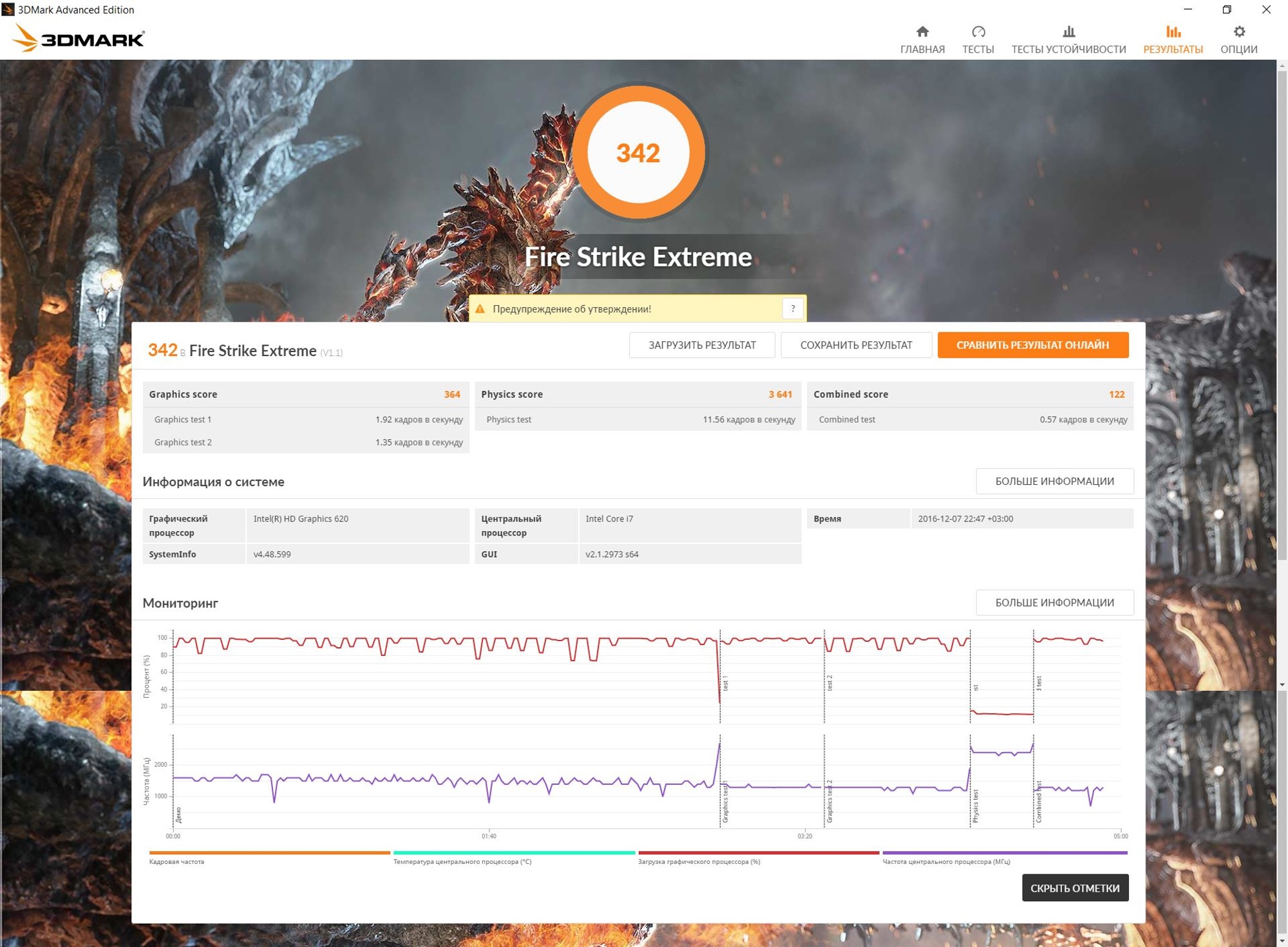The width and height of the screenshot is (1288, 947).
Task: Click the SystemInfo version v4.48.599
Action: pyautogui.click(x=272, y=554)
